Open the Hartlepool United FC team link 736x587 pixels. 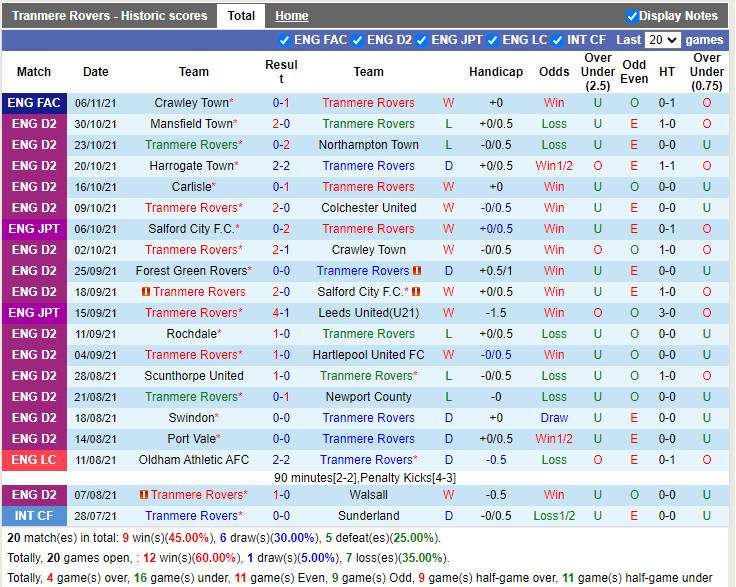[x=368, y=355]
